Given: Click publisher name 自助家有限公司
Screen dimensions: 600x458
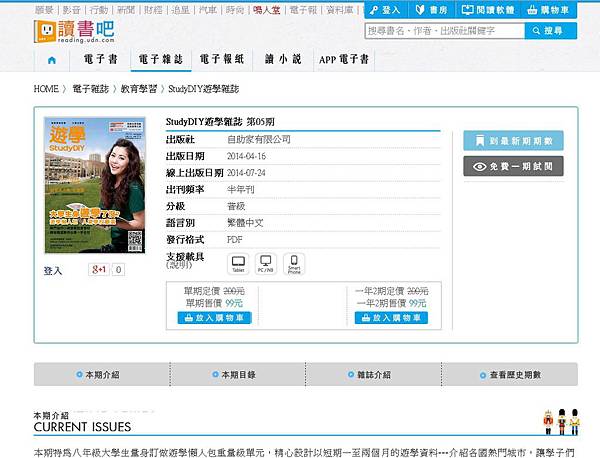Looking at the screenshot, I should pos(259,139).
